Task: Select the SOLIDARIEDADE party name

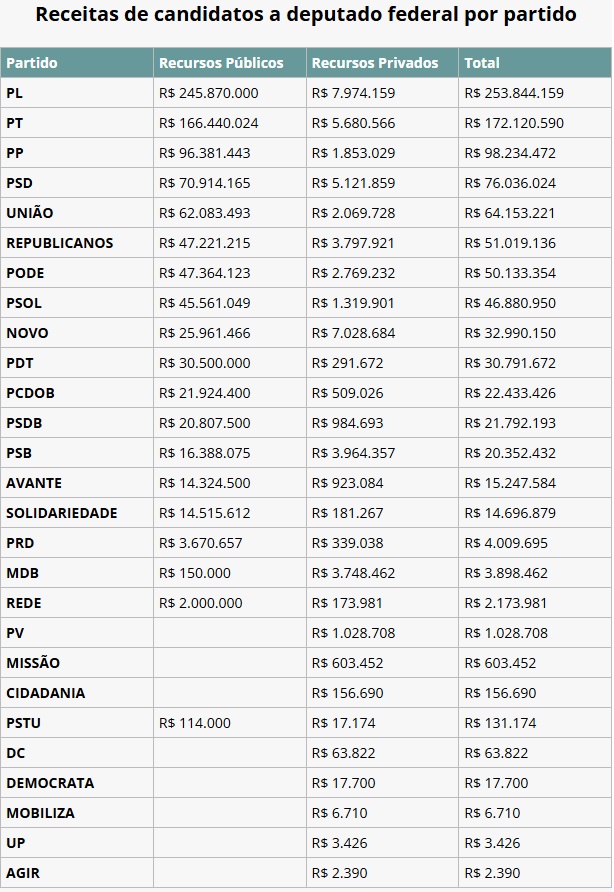Action: coord(61,513)
